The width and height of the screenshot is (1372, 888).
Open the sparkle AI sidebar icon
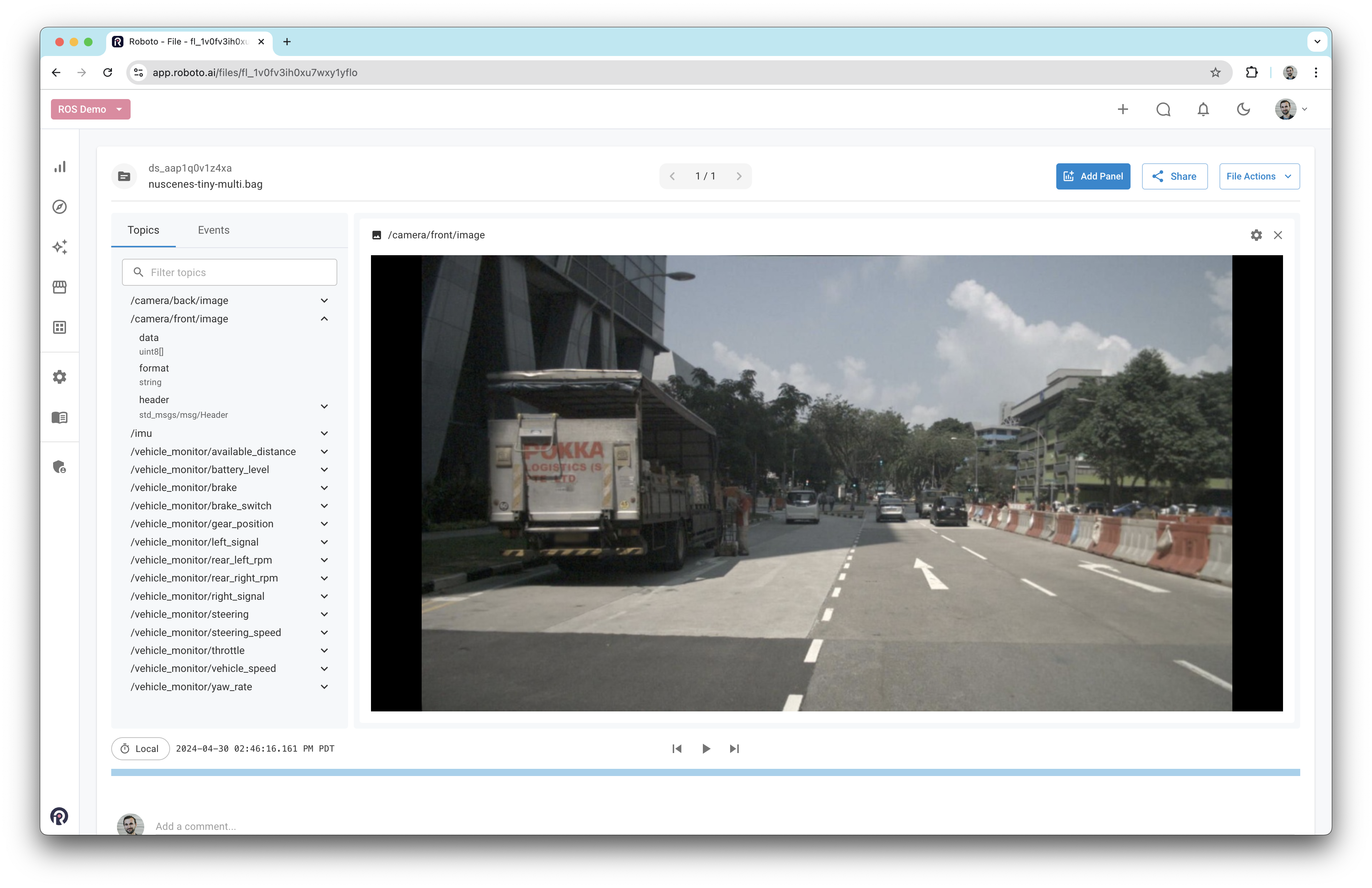(60, 247)
